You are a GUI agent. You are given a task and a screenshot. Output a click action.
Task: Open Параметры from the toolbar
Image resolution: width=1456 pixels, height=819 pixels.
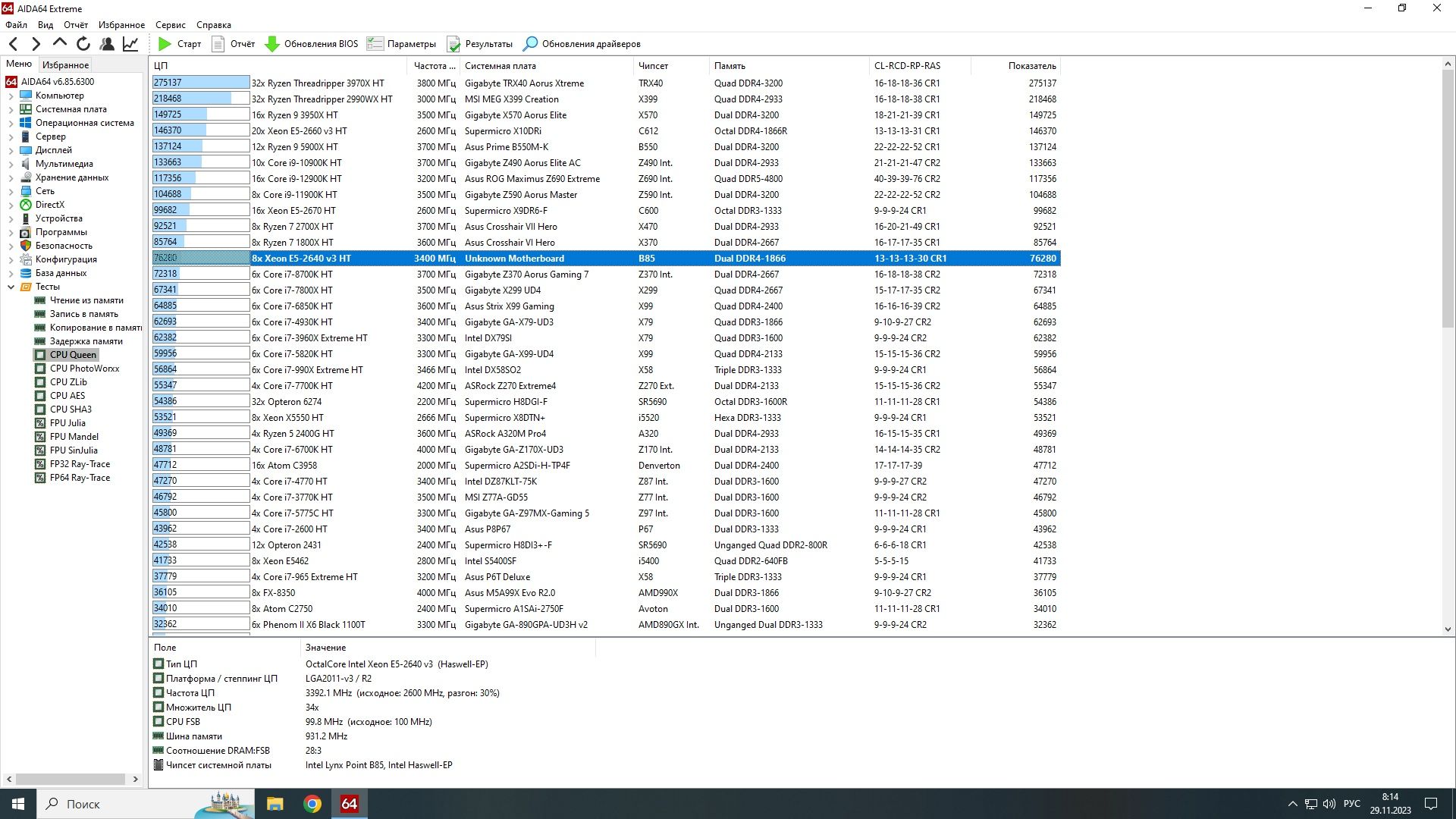tap(401, 44)
